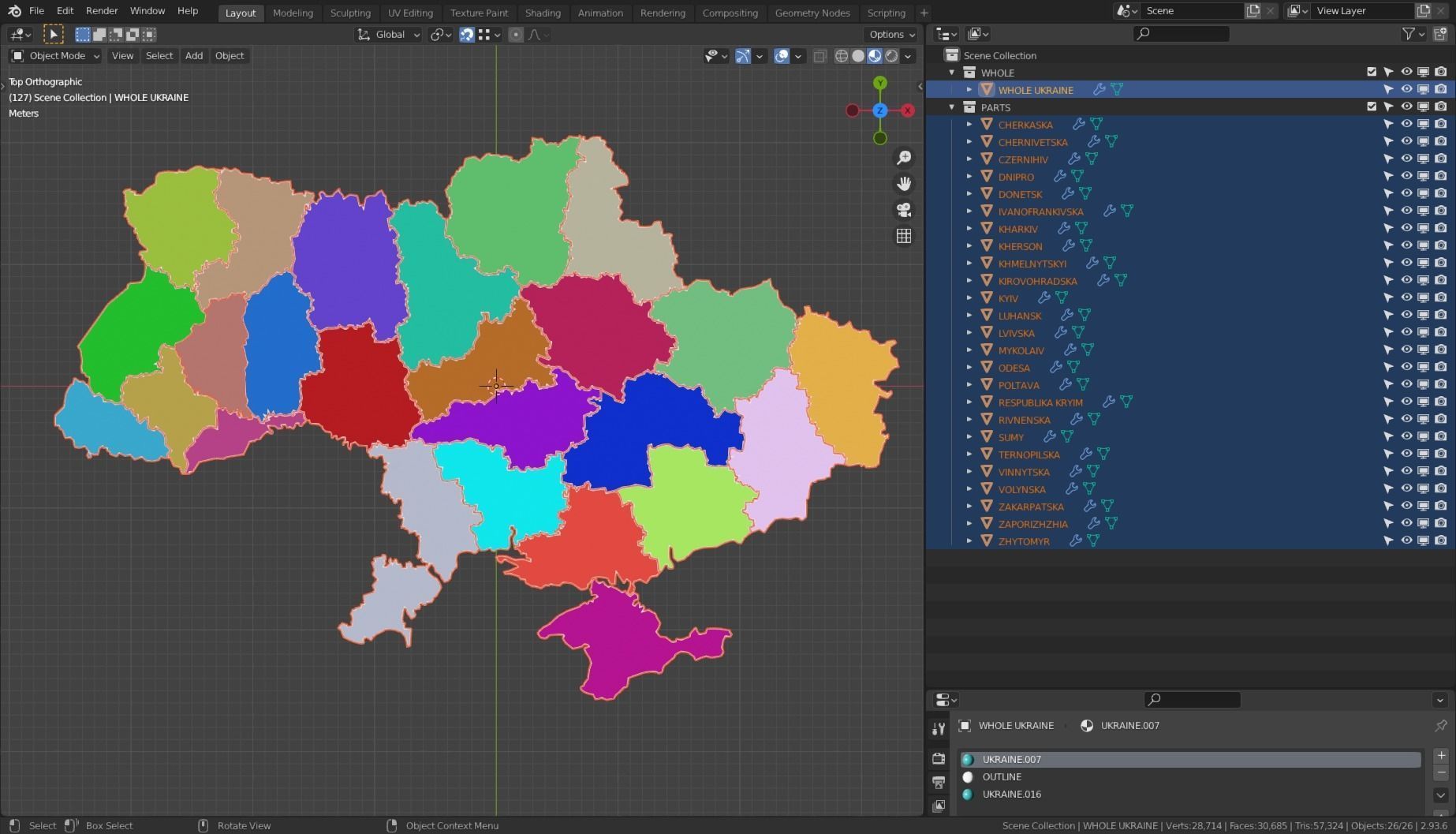Switch to wireframe shading mode
The height and width of the screenshot is (834, 1456).
pyautogui.click(x=842, y=56)
